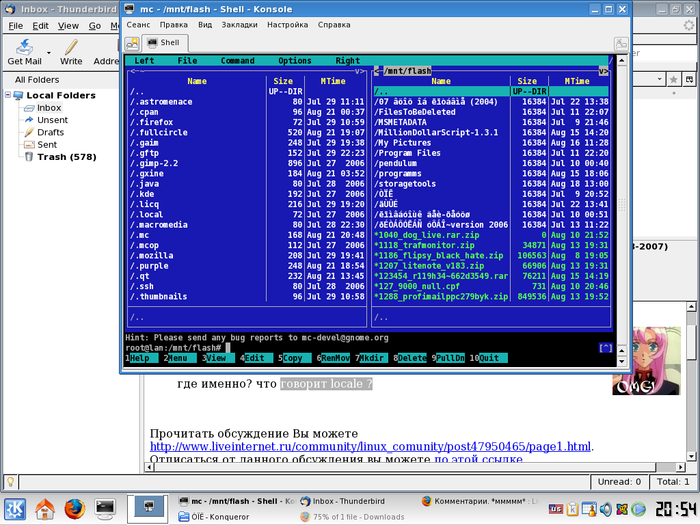This screenshot has width=700, height=525.
Task: Launch Firefox from the KDE panel
Action: 75,509
